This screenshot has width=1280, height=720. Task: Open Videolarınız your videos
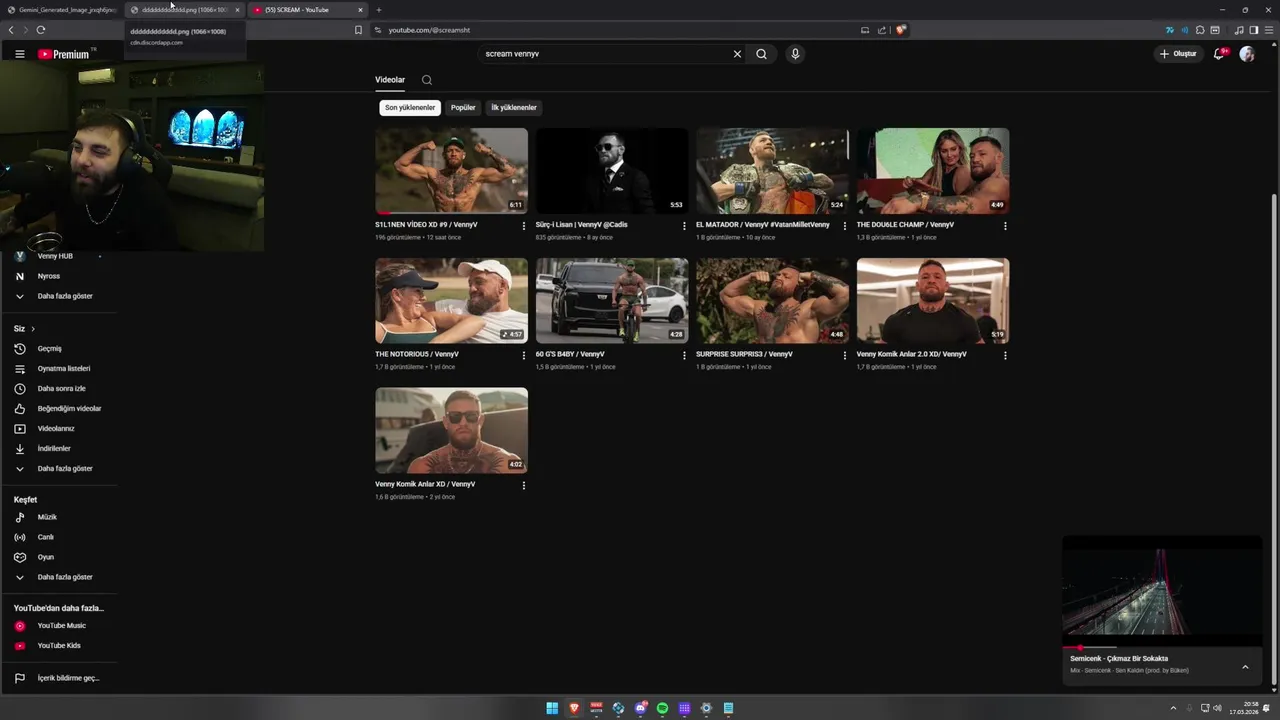pos(58,429)
